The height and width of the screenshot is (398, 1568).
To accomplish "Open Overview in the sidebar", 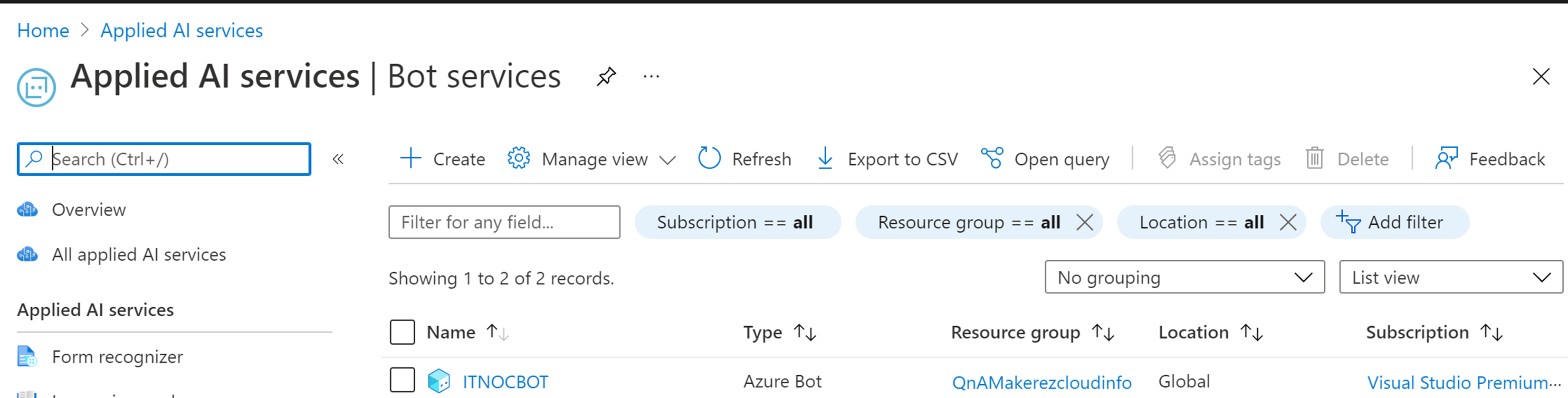I will (x=88, y=210).
